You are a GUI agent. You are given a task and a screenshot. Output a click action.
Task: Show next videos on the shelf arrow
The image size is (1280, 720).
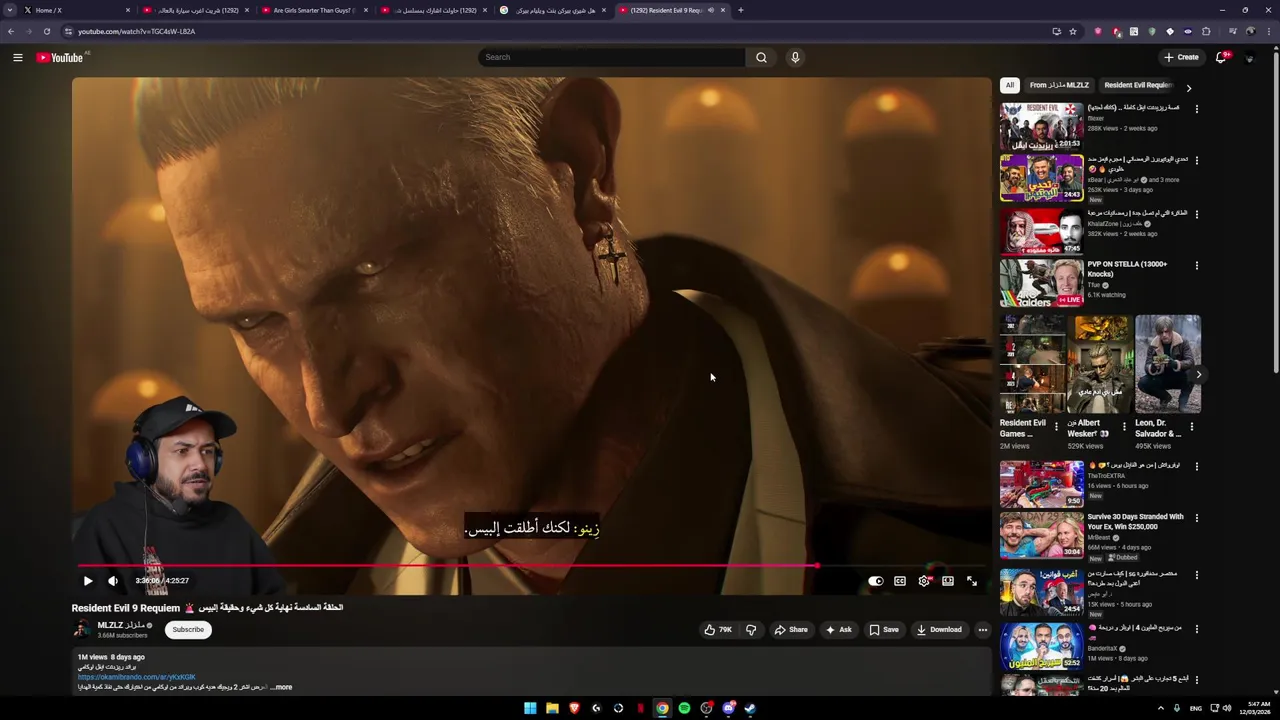click(x=1199, y=375)
